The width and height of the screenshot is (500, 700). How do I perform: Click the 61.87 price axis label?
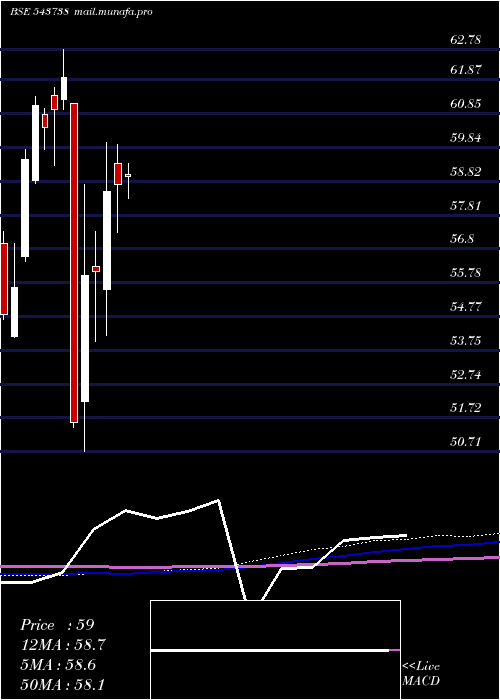point(466,69)
